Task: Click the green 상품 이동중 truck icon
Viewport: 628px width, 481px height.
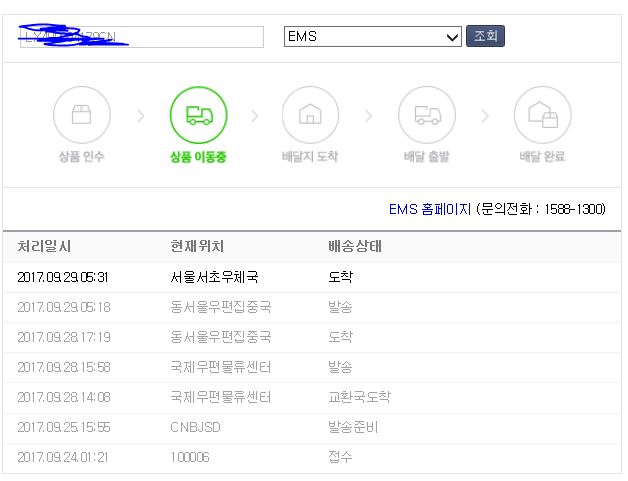Action: (198, 116)
